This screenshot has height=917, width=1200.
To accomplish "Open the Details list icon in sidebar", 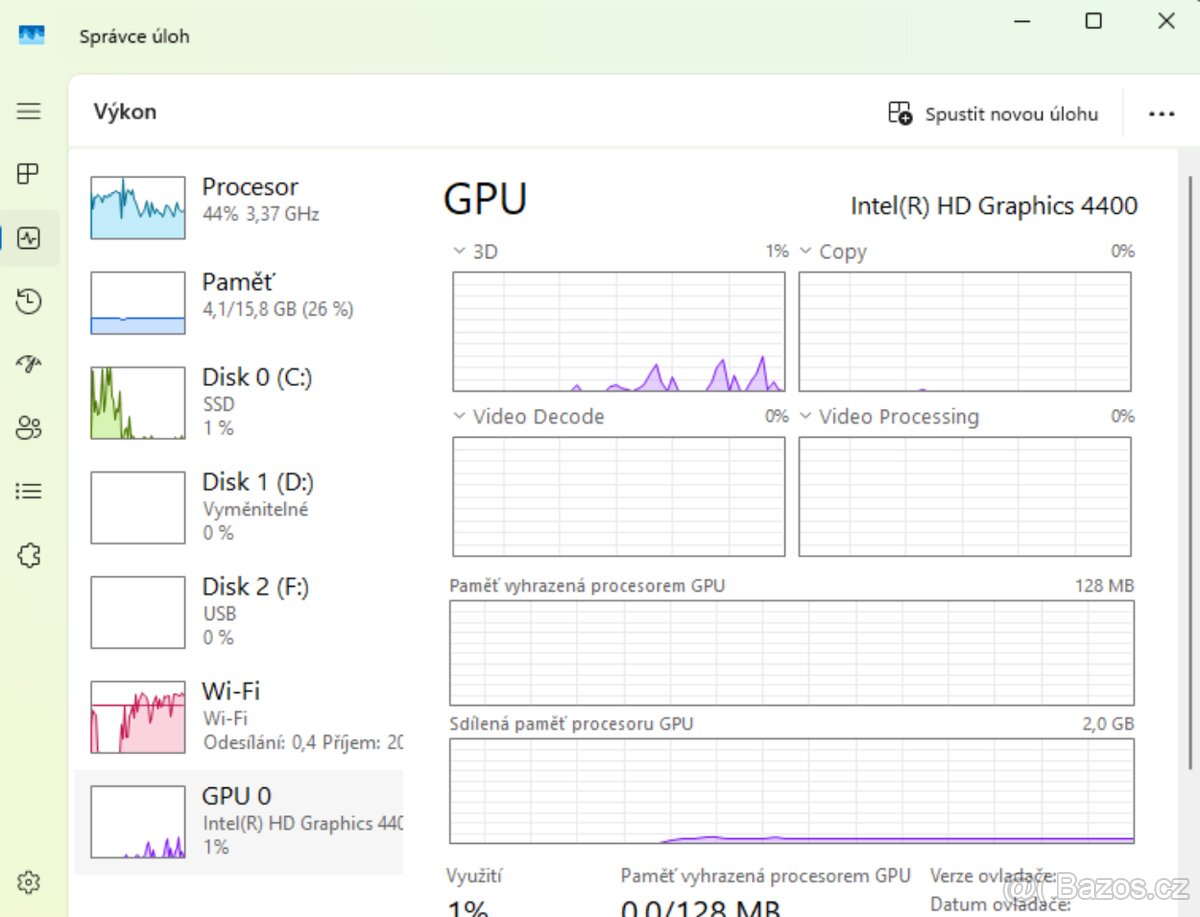I will point(29,491).
